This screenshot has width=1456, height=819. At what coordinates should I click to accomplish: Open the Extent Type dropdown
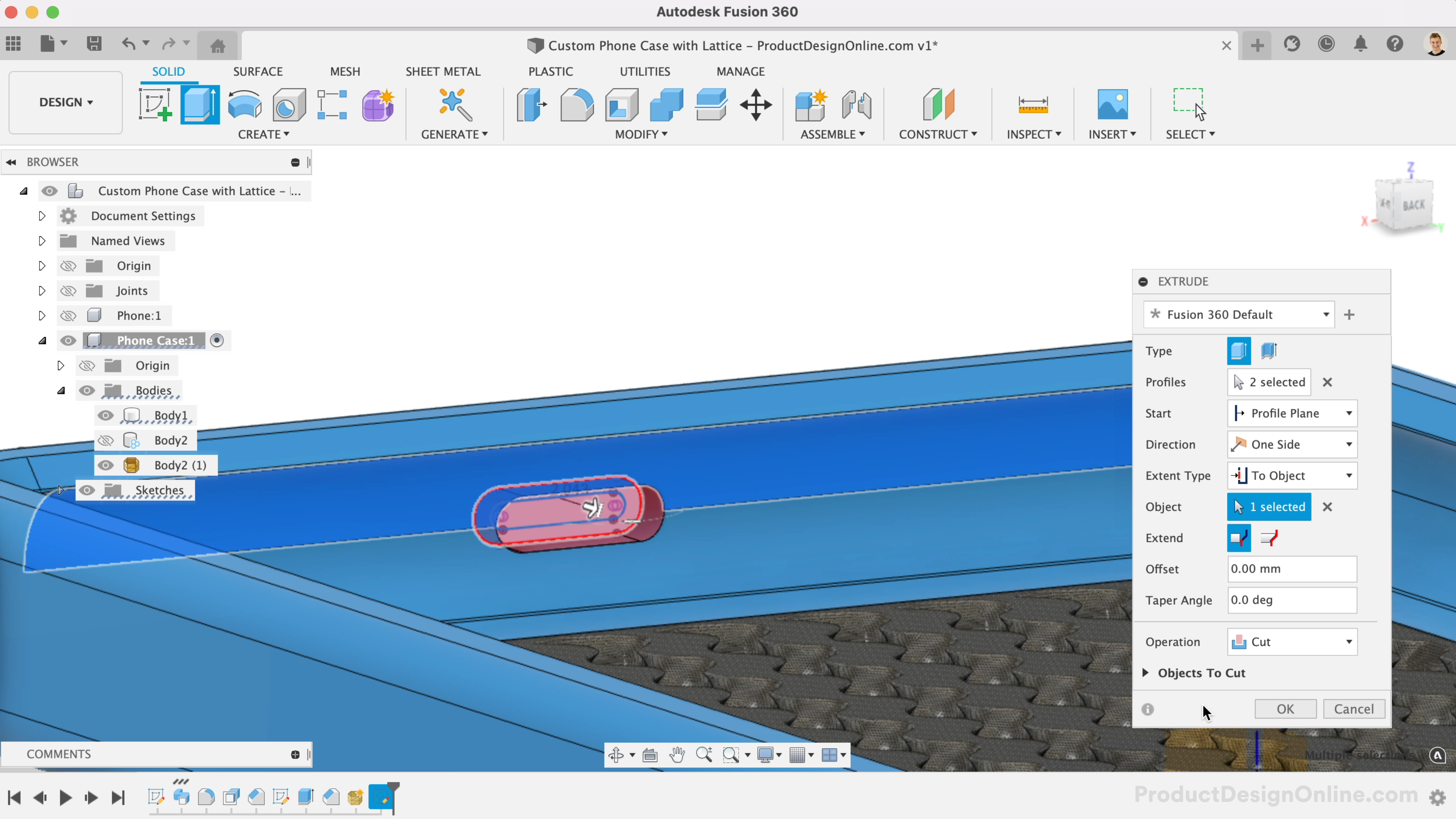point(1291,475)
